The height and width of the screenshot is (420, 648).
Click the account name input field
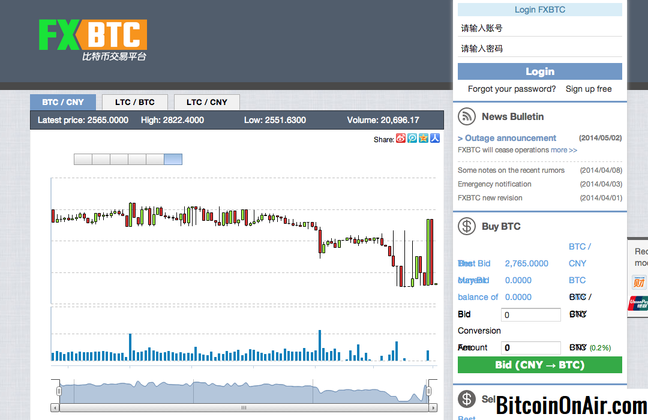tap(540, 28)
